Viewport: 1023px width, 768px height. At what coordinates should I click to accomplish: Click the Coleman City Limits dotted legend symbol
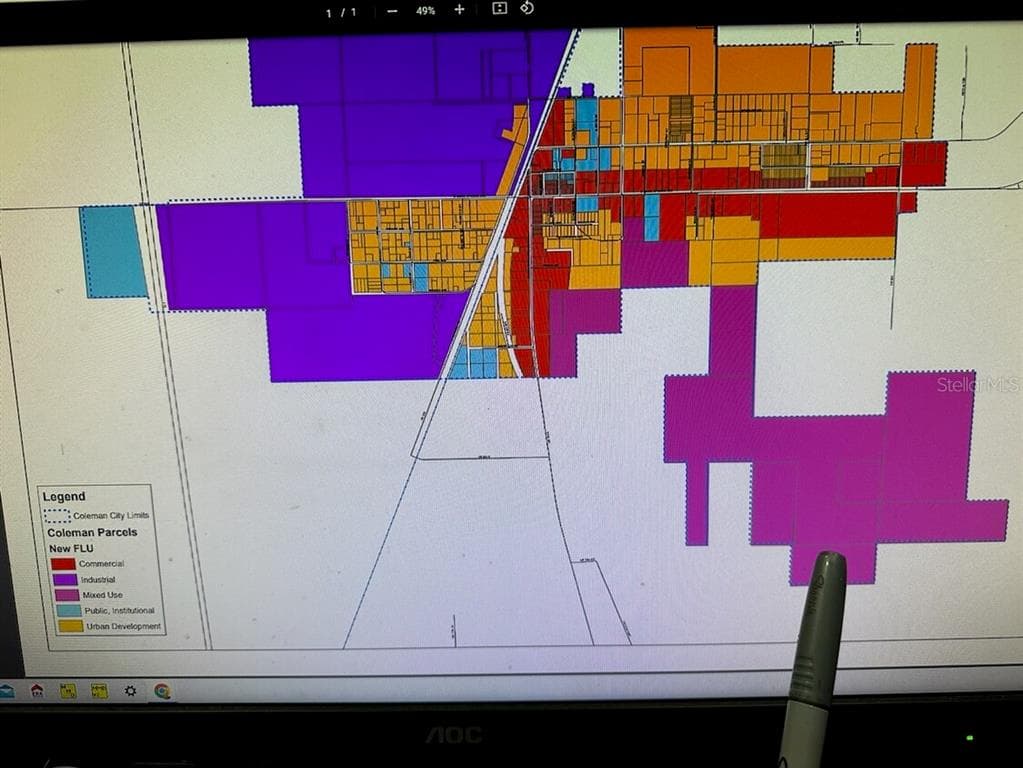[58, 516]
